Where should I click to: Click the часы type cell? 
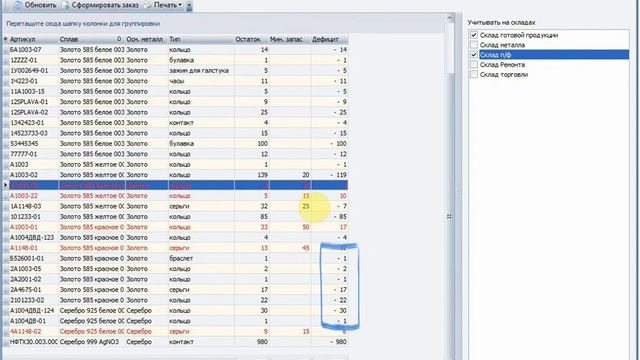201,81
